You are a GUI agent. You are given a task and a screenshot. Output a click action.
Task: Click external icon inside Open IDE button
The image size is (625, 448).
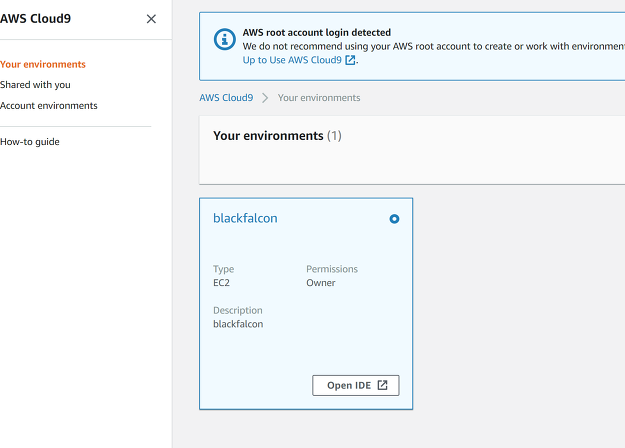tap(382, 385)
